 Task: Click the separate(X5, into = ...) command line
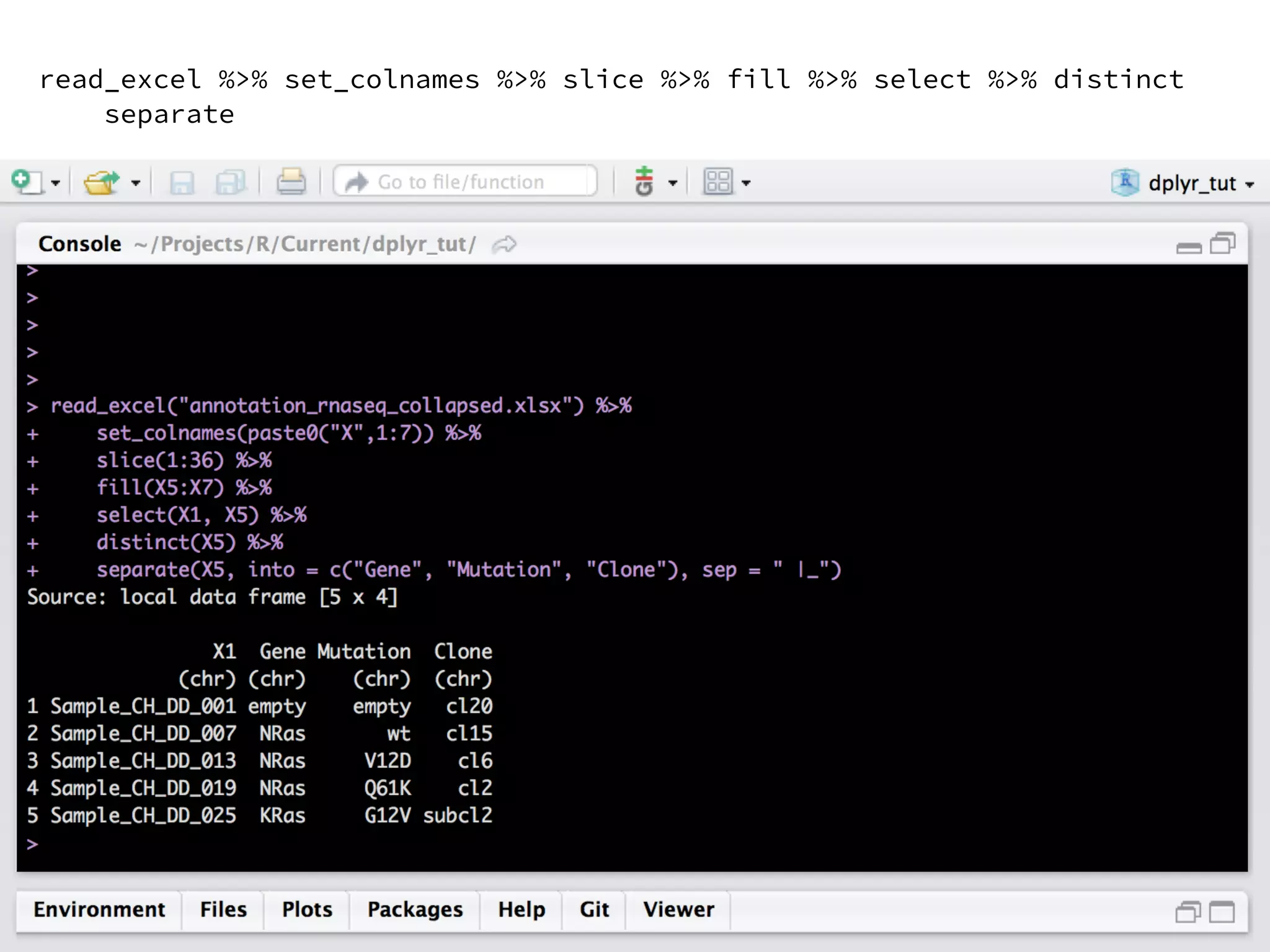(434, 570)
